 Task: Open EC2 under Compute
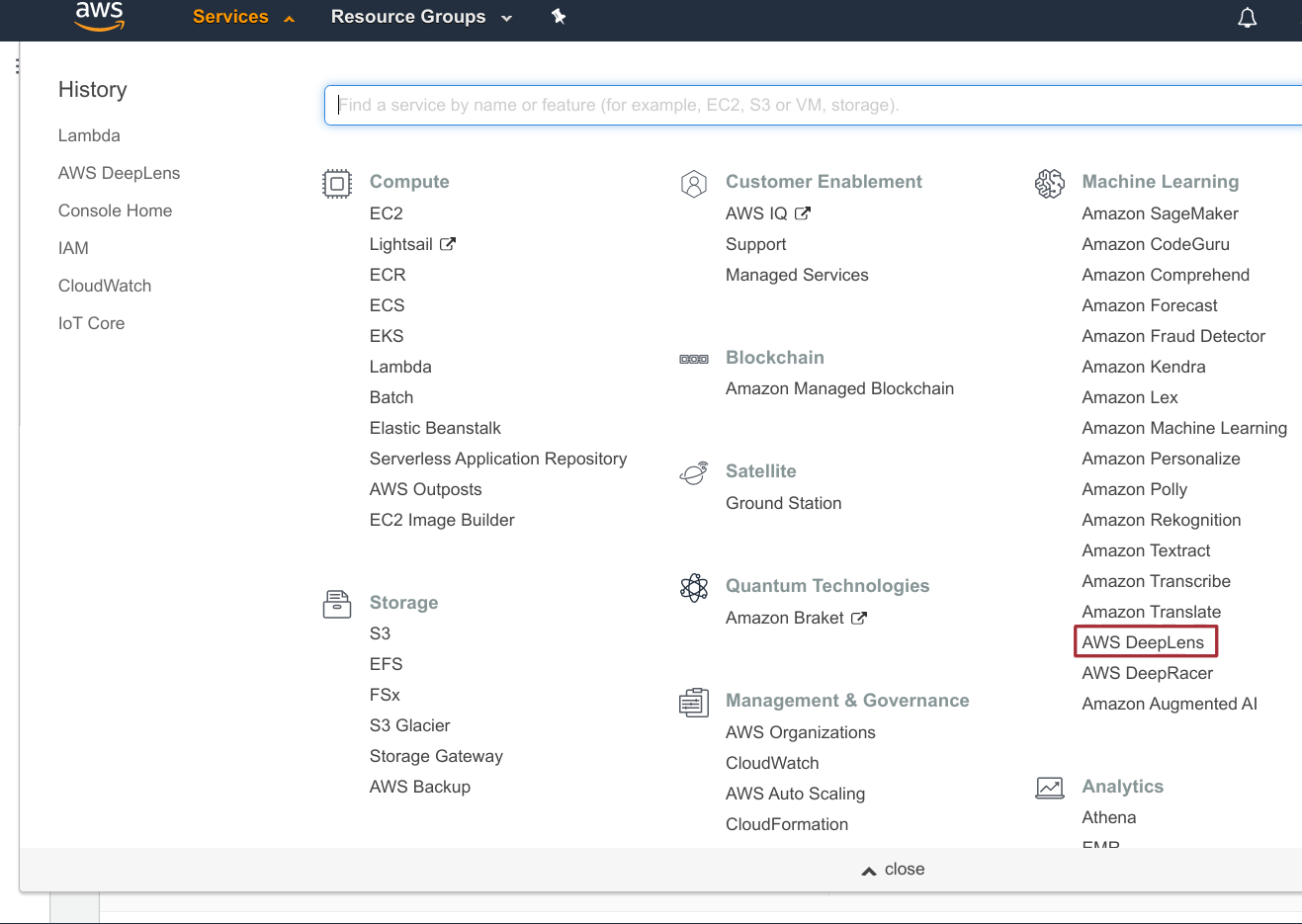click(x=386, y=213)
